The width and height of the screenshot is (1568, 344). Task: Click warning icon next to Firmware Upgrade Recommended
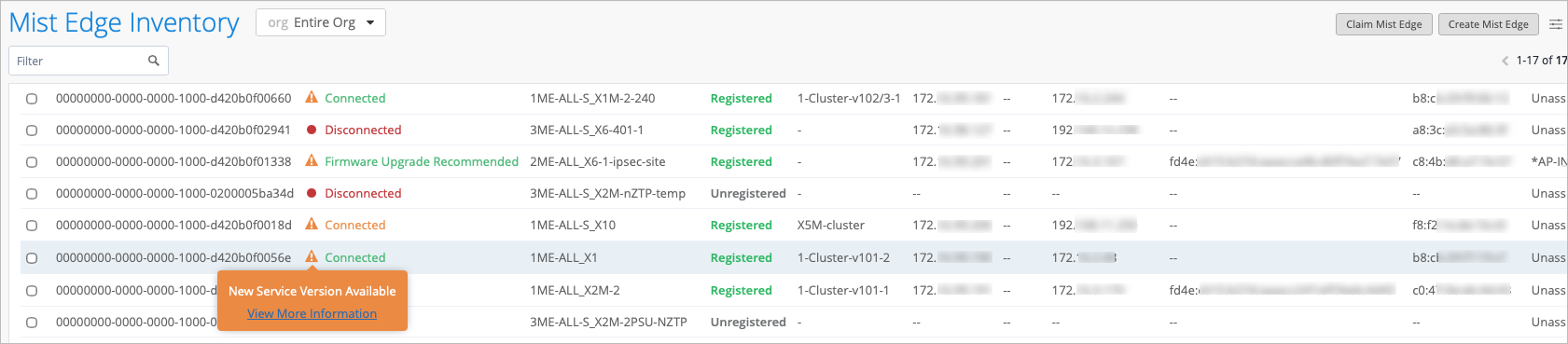click(x=312, y=160)
